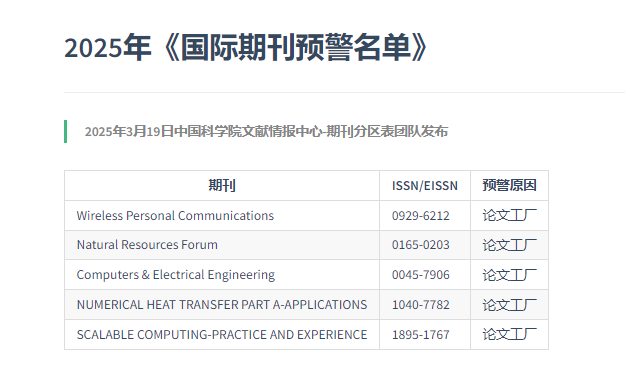The image size is (625, 382).
Task: Select Wireless Personal Communications journal name
Action: click(175, 216)
